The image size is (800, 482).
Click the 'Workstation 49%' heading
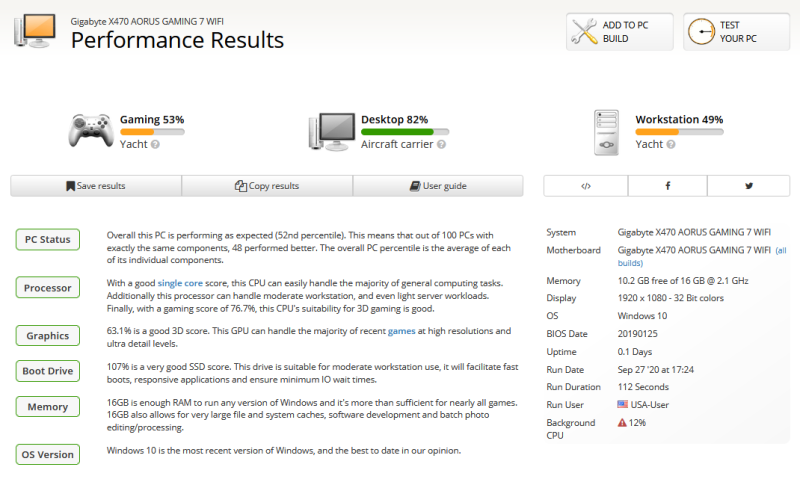(679, 119)
